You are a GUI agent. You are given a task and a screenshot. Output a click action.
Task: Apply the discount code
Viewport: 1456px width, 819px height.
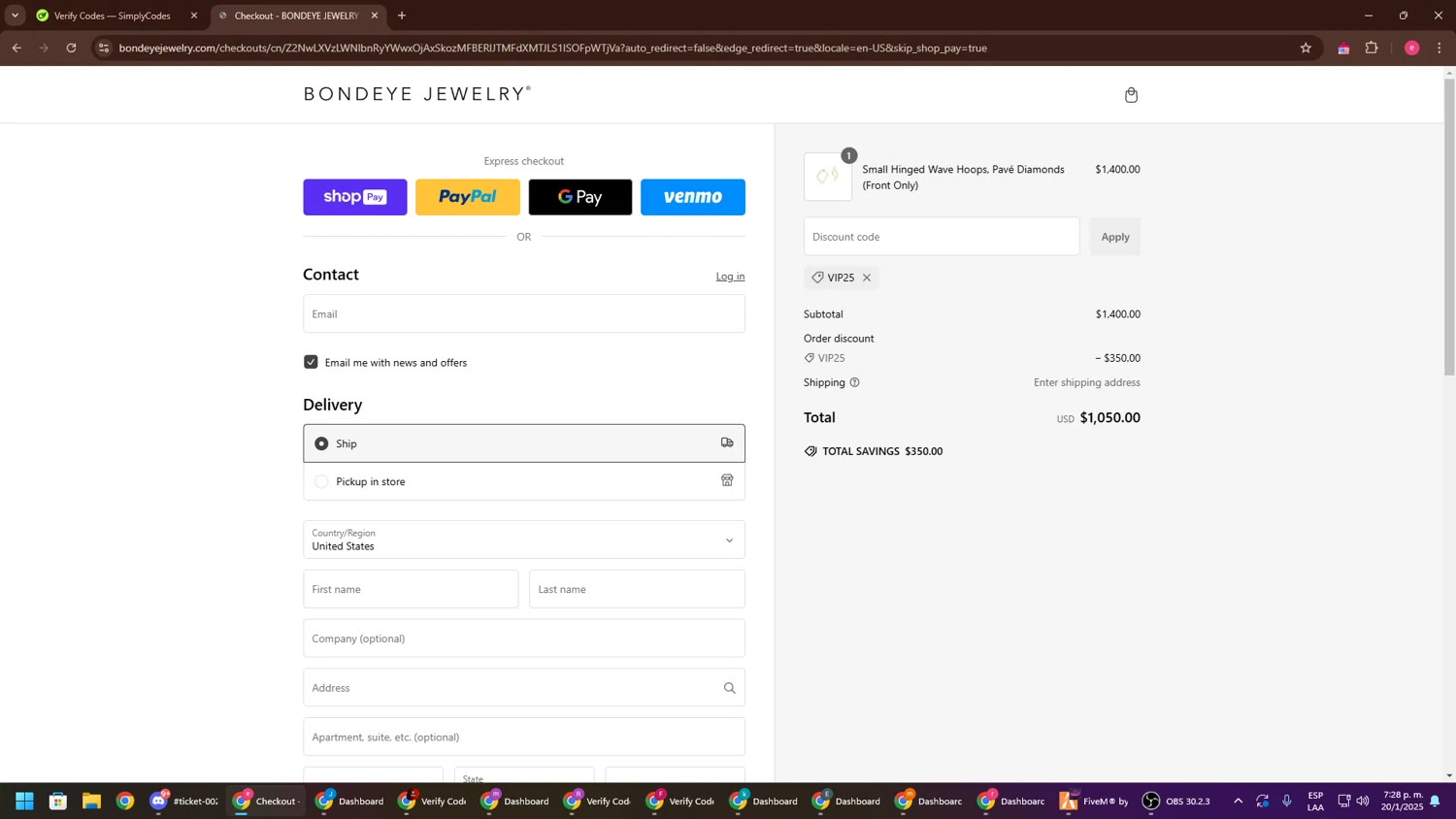pos(1115,237)
